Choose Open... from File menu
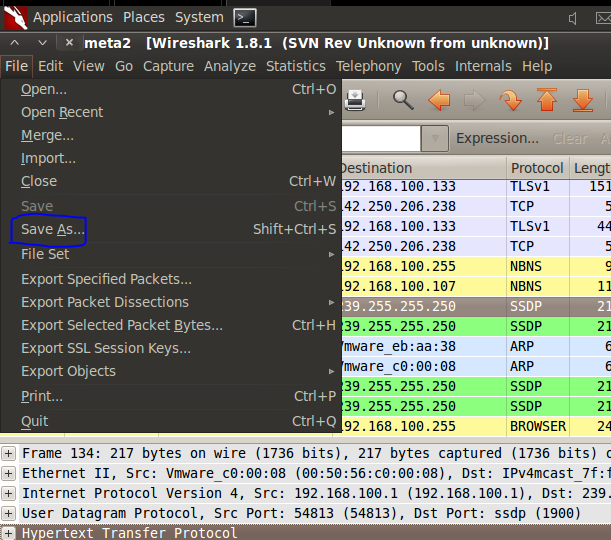The image size is (611, 540). click(x=171, y=89)
